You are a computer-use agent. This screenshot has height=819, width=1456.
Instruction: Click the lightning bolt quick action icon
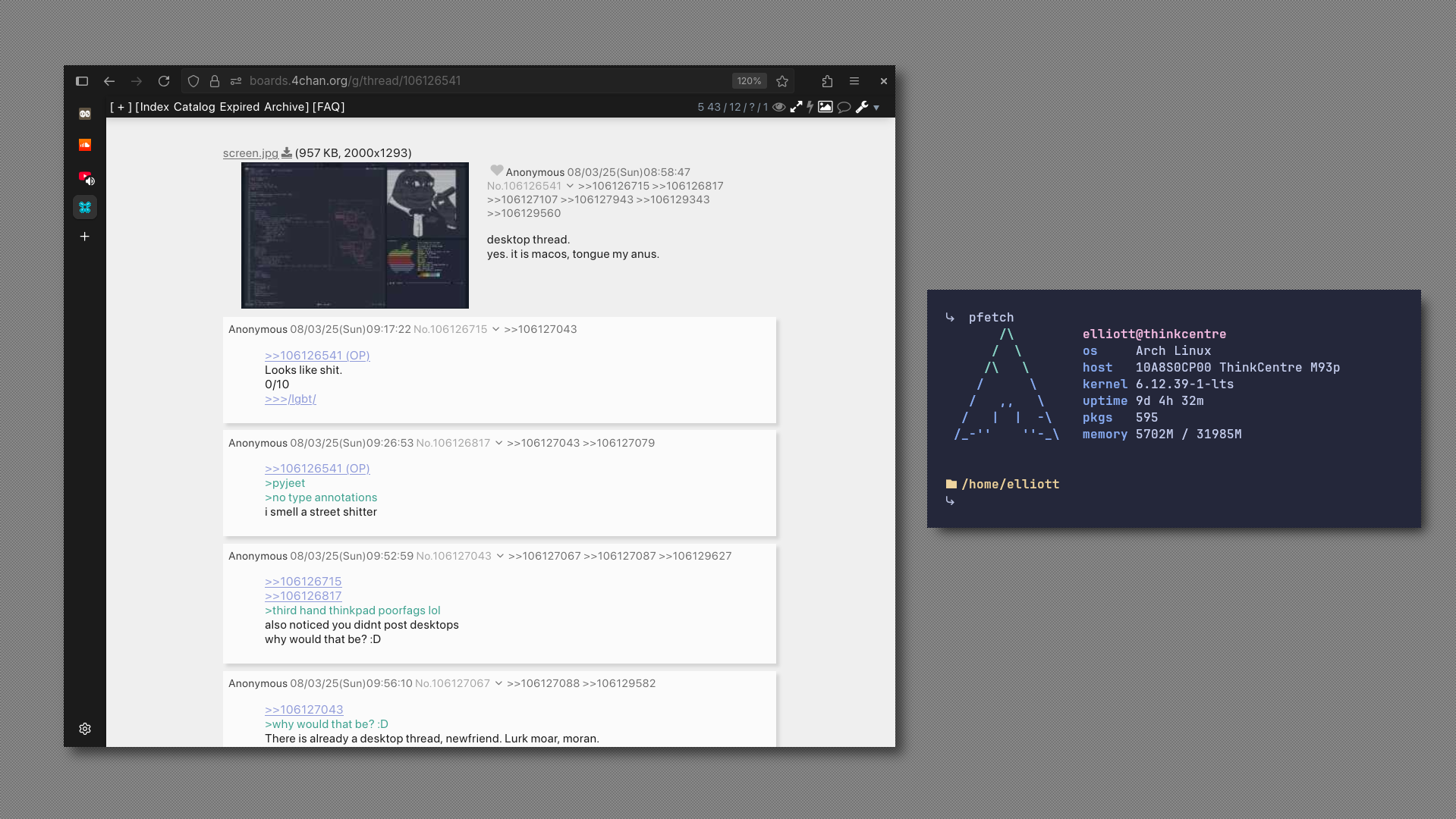pyautogui.click(x=810, y=107)
